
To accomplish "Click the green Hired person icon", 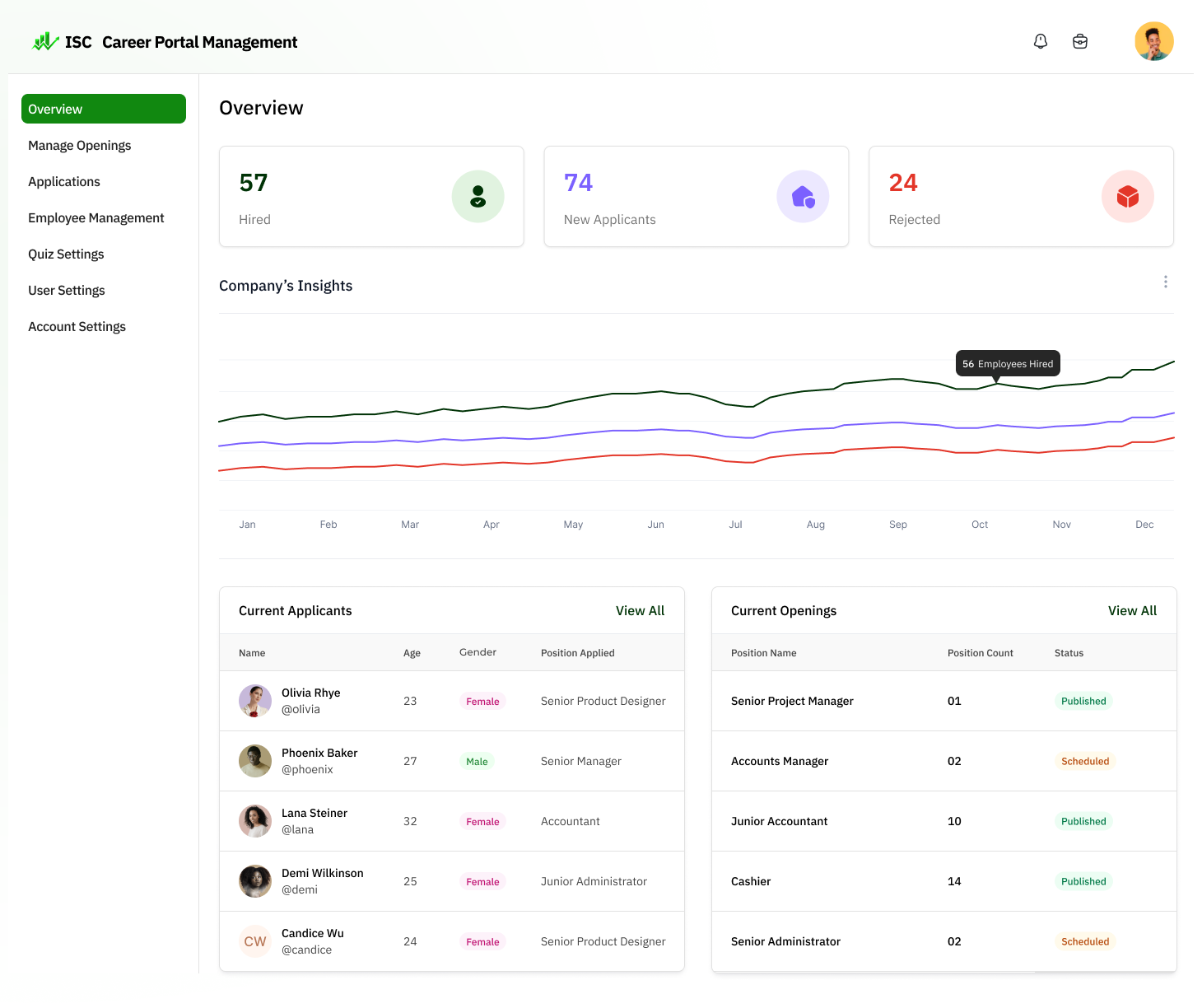I will [478, 196].
